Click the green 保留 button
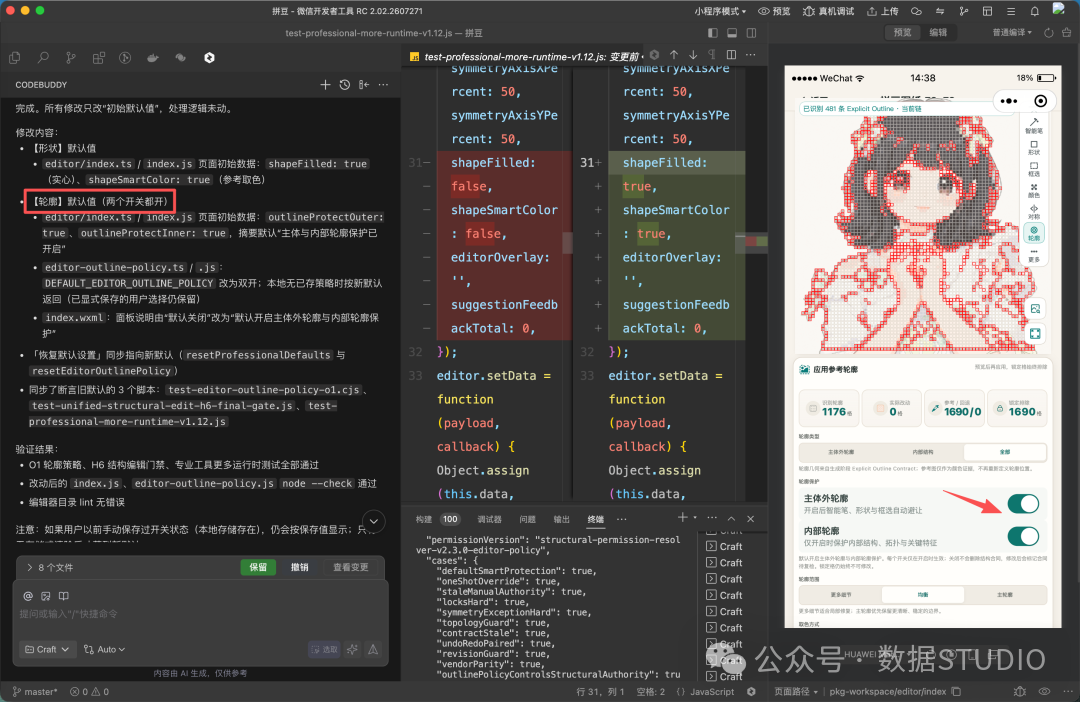 point(258,567)
